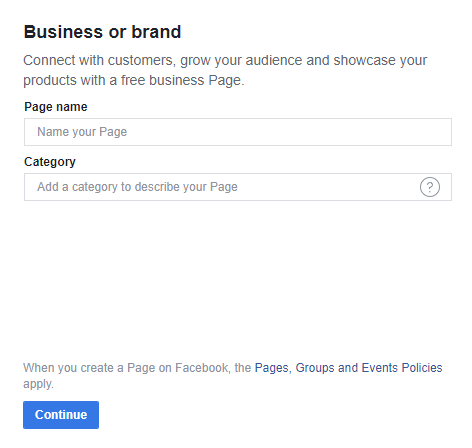Viewport: 472px width, 448px height.
Task: Click the "Name your Page" placeholder text
Action: [82, 132]
